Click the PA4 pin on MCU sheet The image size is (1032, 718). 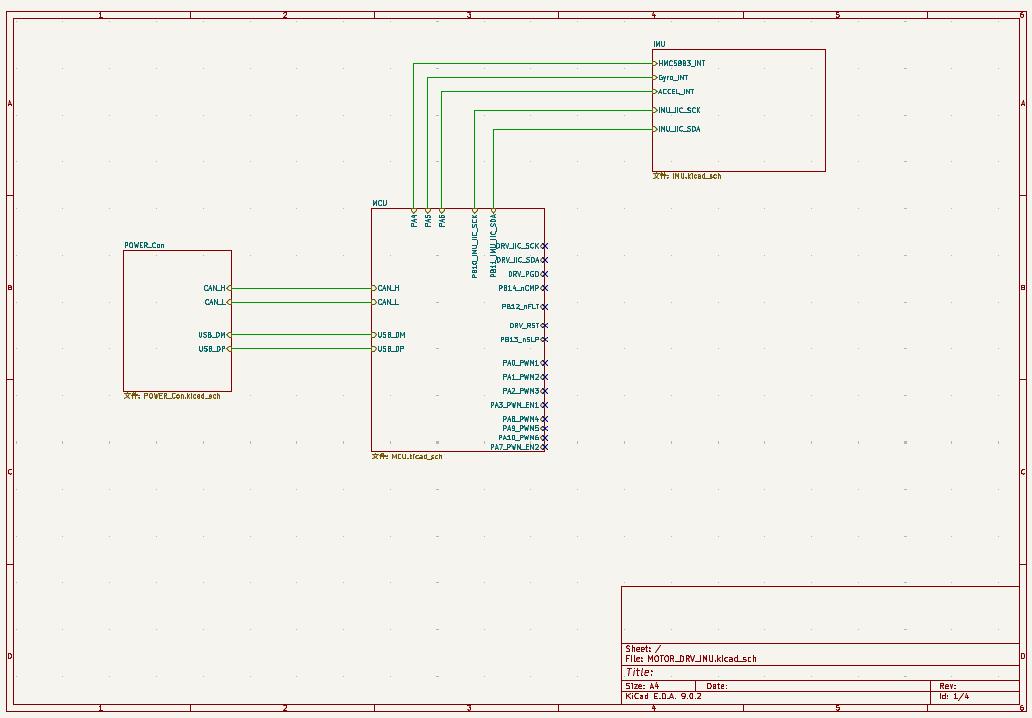pos(414,220)
